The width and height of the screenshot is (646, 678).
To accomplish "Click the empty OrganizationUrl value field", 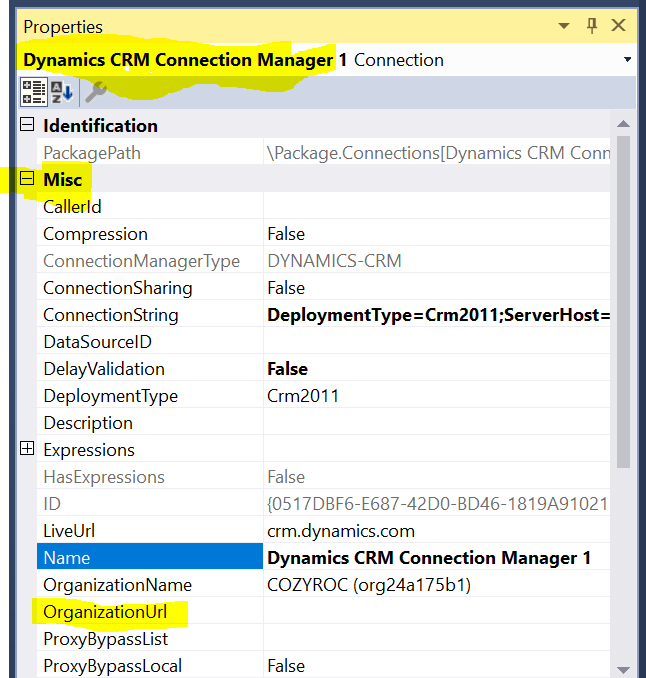I will coord(437,612).
